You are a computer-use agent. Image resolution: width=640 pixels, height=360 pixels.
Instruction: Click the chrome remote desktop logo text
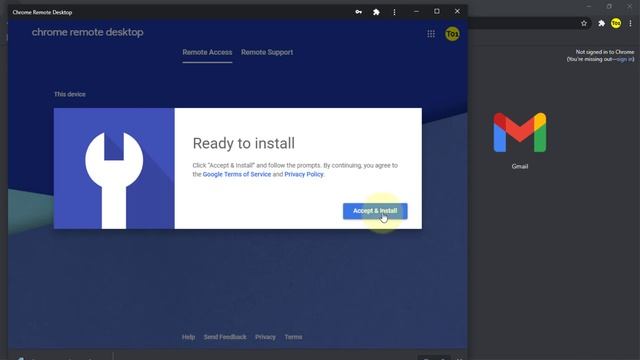coord(87,32)
